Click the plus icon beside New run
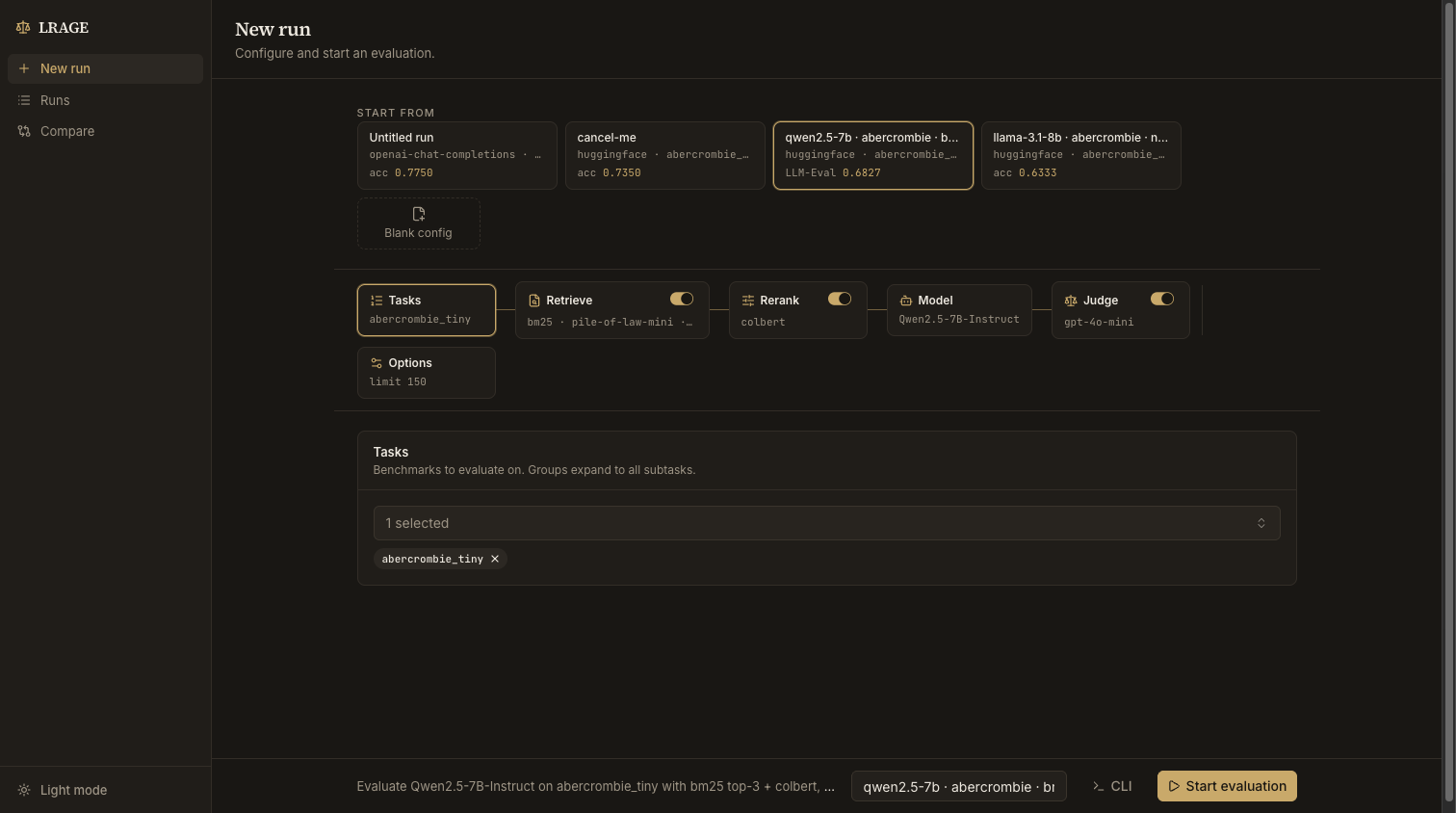This screenshot has width=1456, height=813. (x=24, y=68)
